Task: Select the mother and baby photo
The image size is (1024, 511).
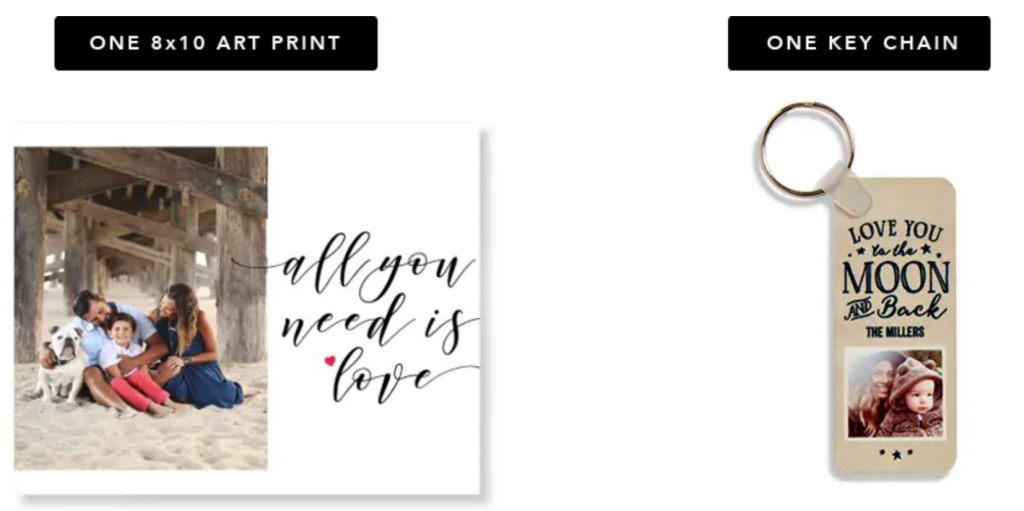Action: click(x=895, y=393)
